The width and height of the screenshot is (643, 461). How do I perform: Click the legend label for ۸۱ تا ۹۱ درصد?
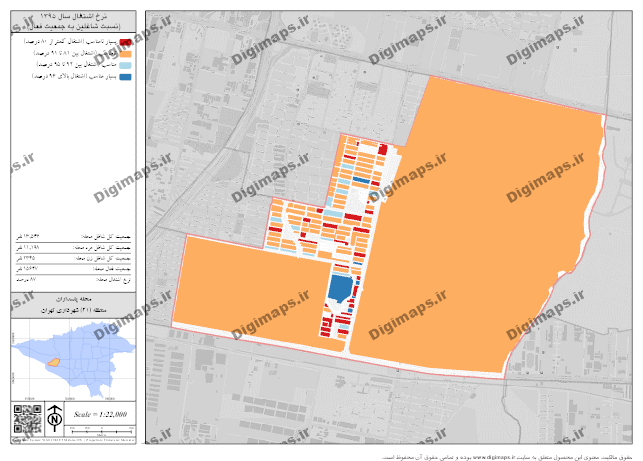pos(75,53)
